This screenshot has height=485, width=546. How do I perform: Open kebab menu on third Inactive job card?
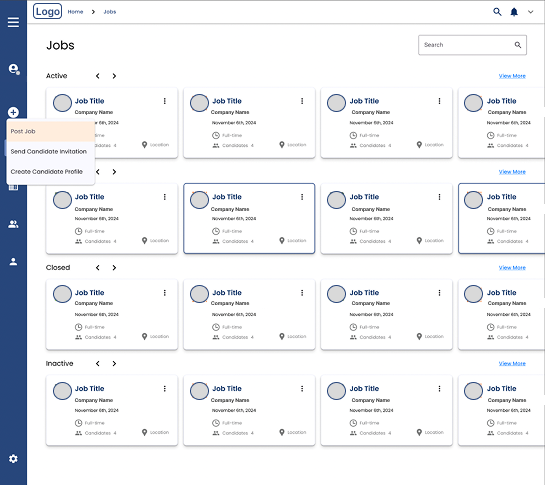(x=439, y=389)
